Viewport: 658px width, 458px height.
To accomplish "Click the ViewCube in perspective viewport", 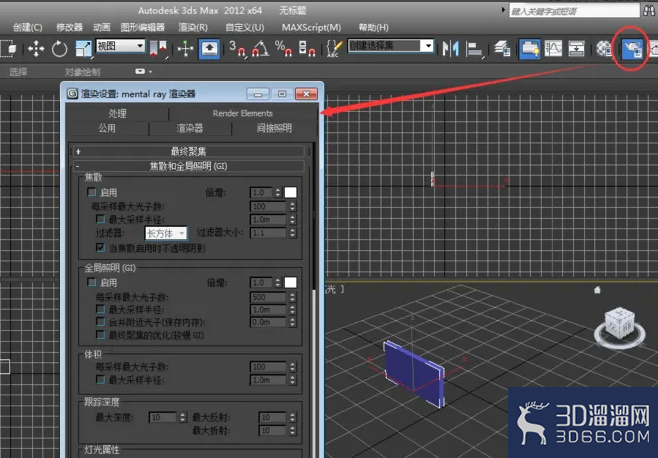I will click(x=614, y=327).
